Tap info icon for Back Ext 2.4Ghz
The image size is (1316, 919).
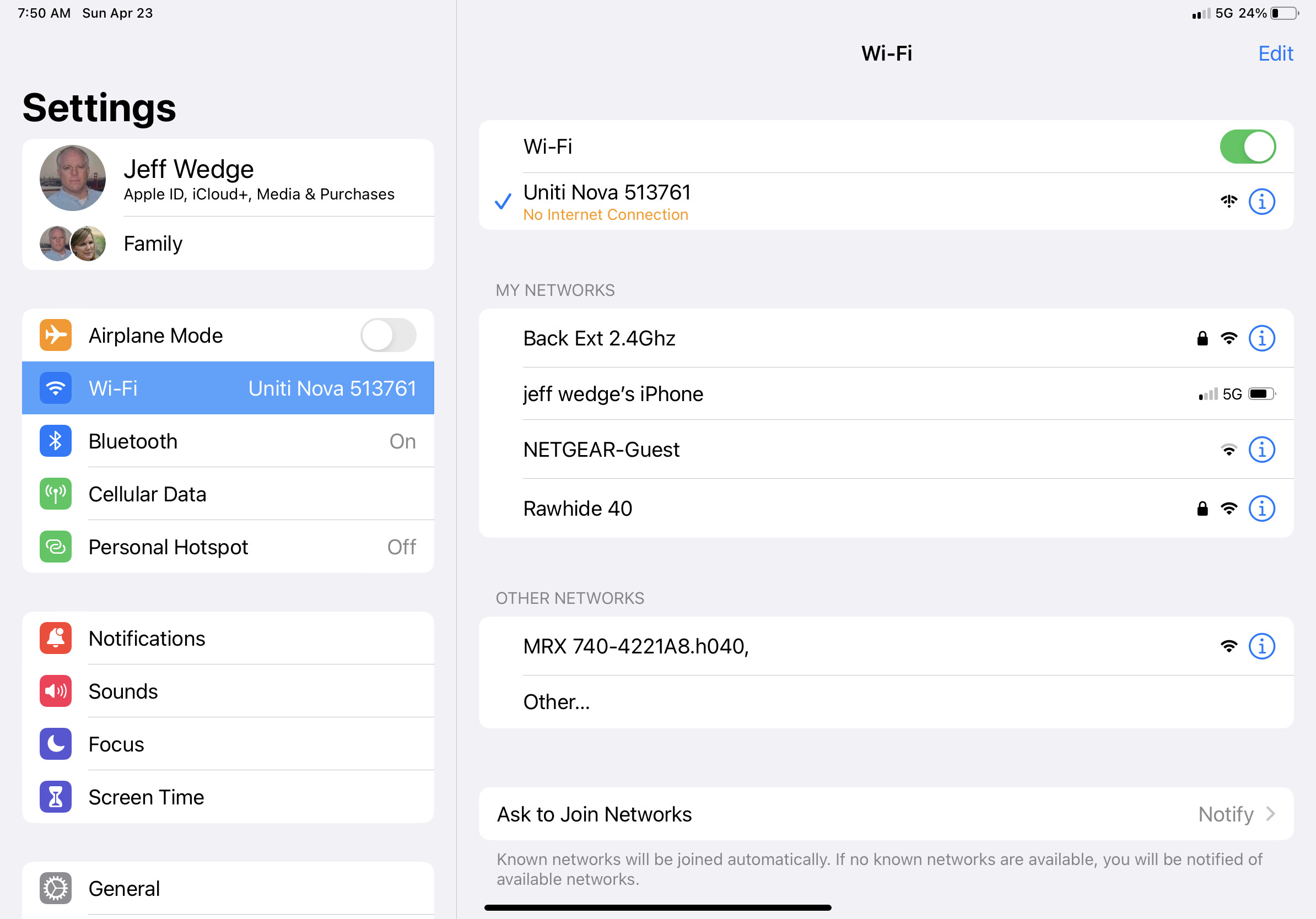(1261, 338)
